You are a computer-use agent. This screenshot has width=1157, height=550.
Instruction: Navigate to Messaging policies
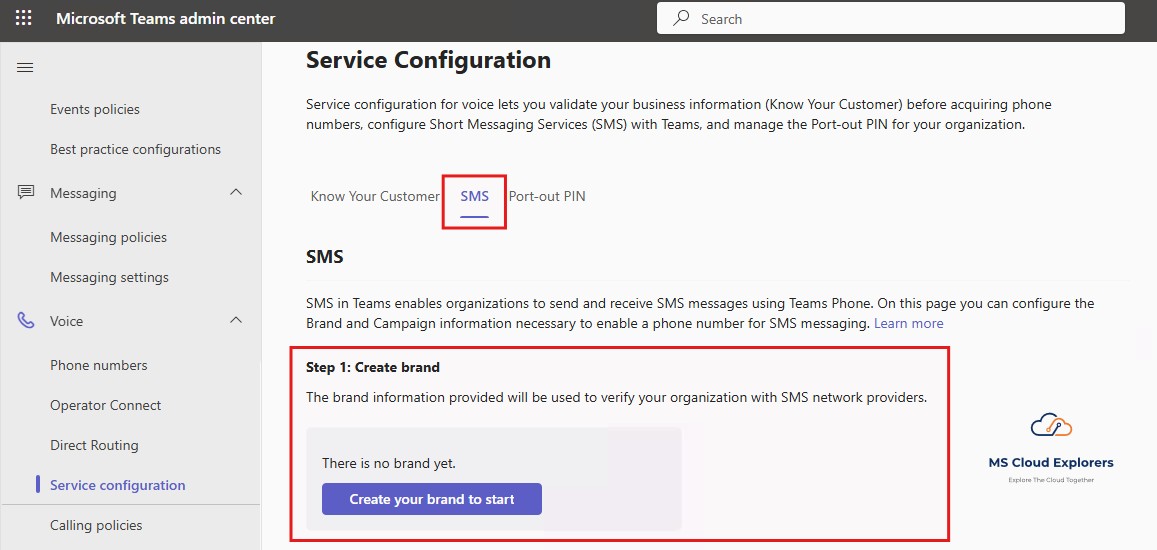click(x=108, y=237)
